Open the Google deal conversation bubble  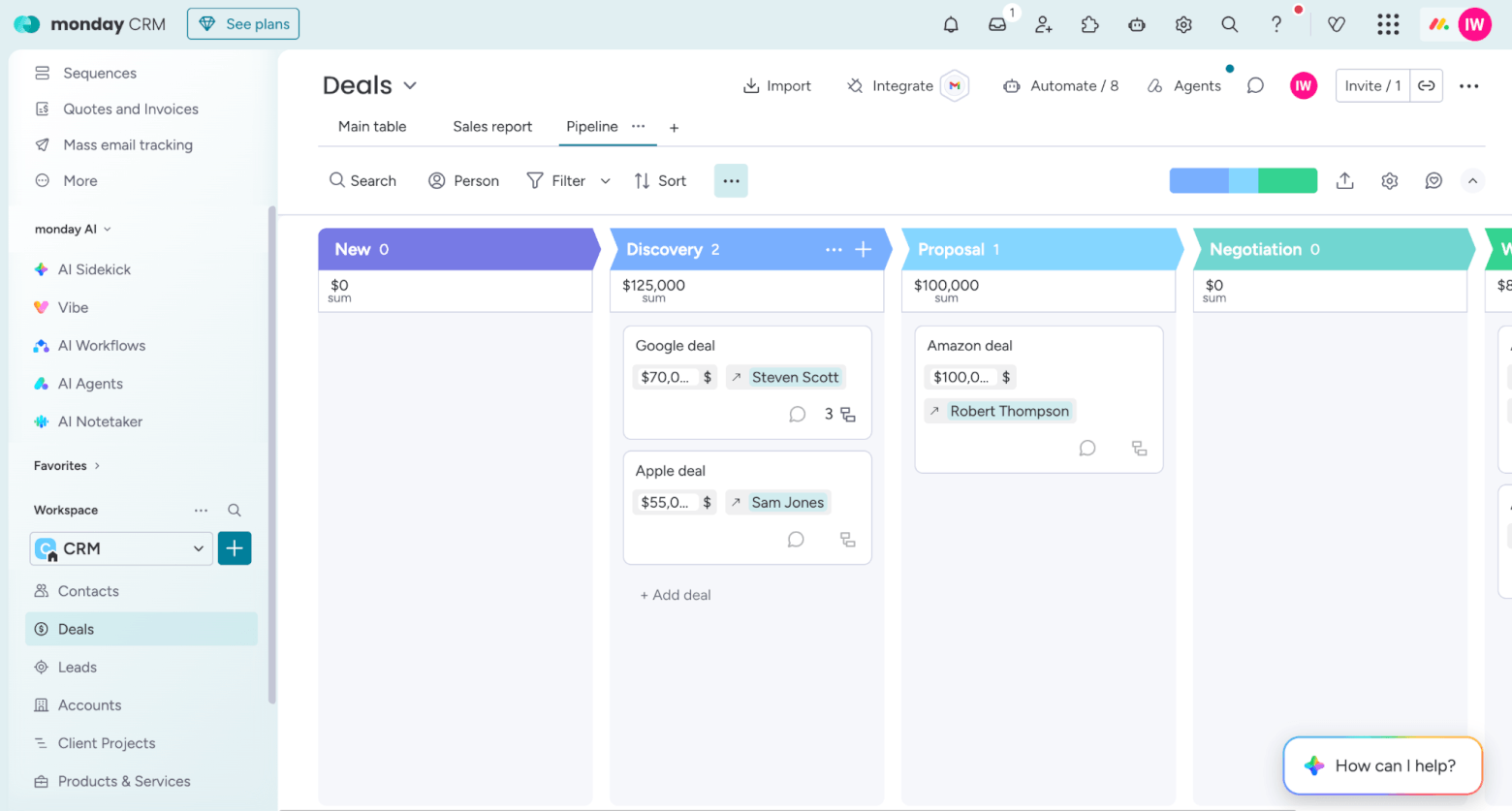798,414
